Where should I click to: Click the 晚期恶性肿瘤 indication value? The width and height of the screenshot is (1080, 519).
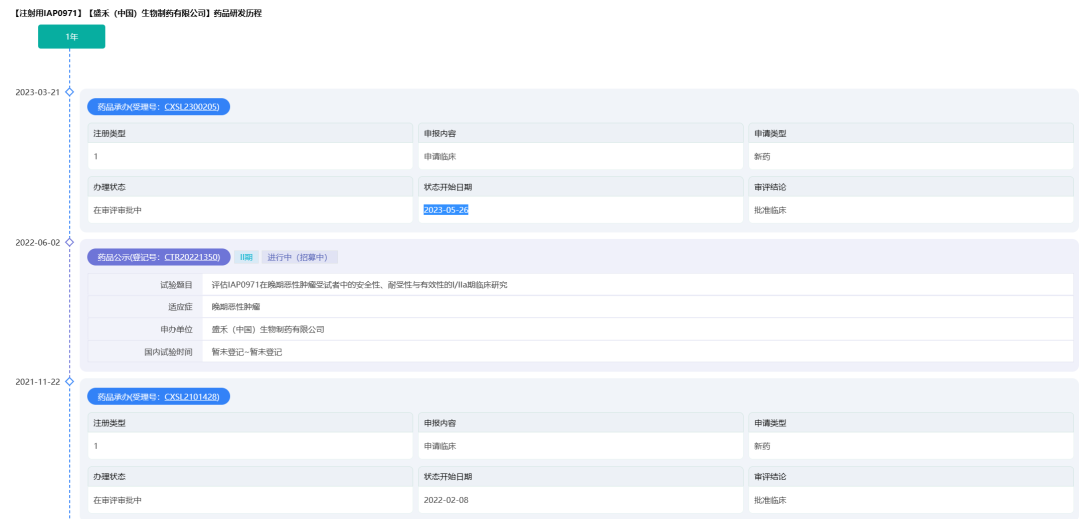(x=229, y=307)
